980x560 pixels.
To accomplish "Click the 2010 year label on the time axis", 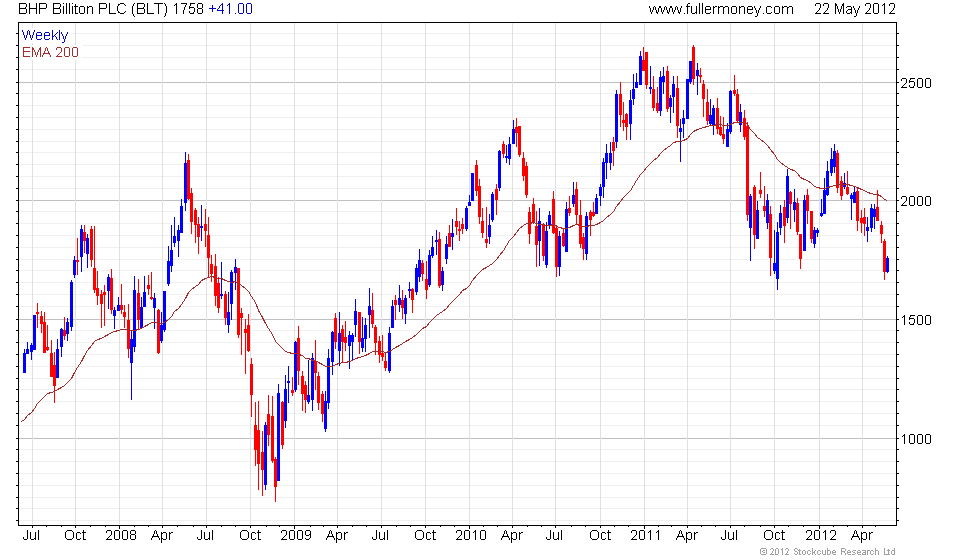I will [x=471, y=536].
